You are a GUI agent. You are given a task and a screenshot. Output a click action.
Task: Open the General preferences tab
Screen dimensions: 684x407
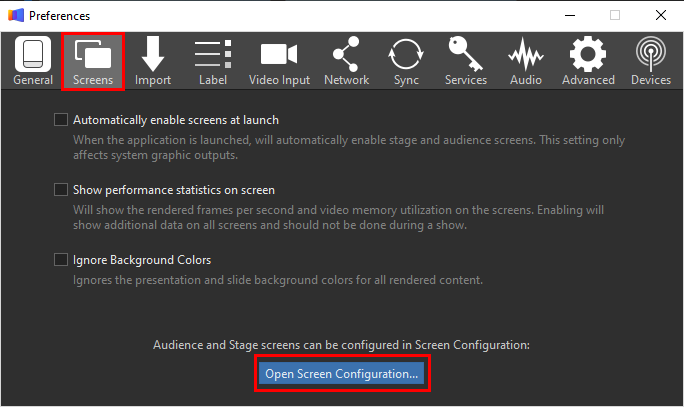[x=33, y=61]
